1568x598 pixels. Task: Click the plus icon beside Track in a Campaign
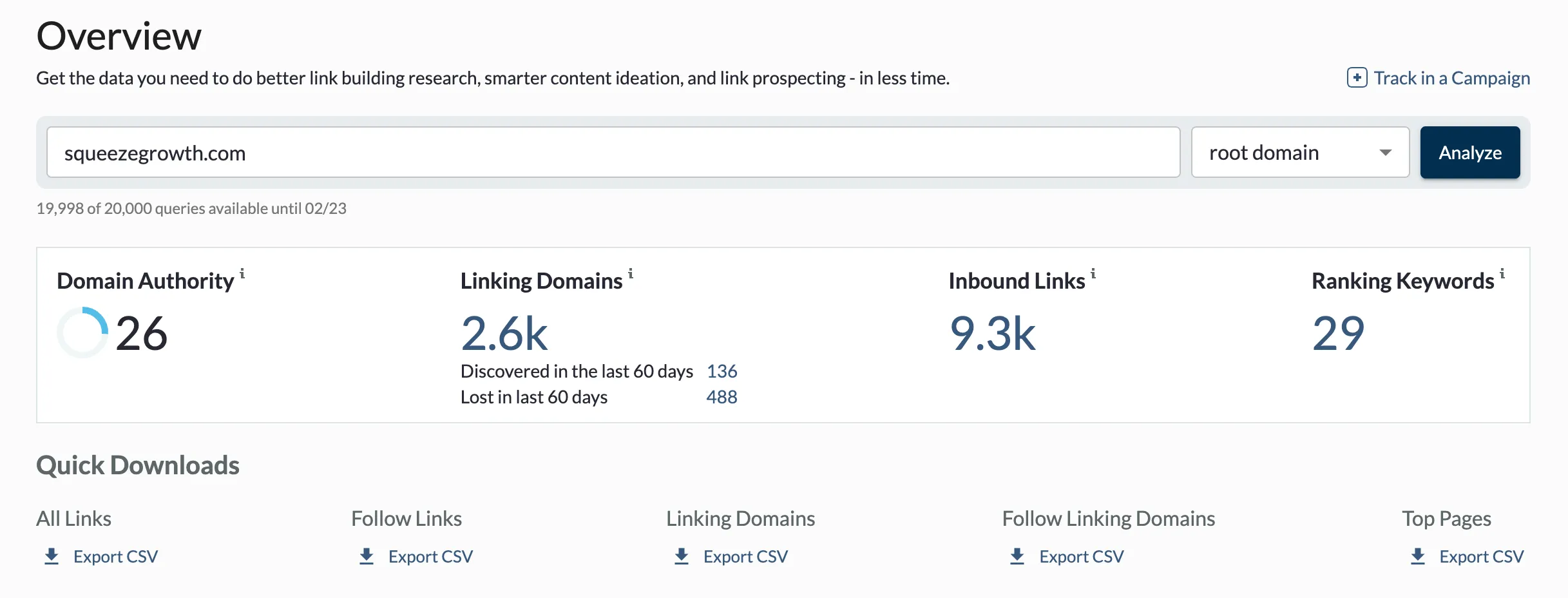click(x=1357, y=78)
